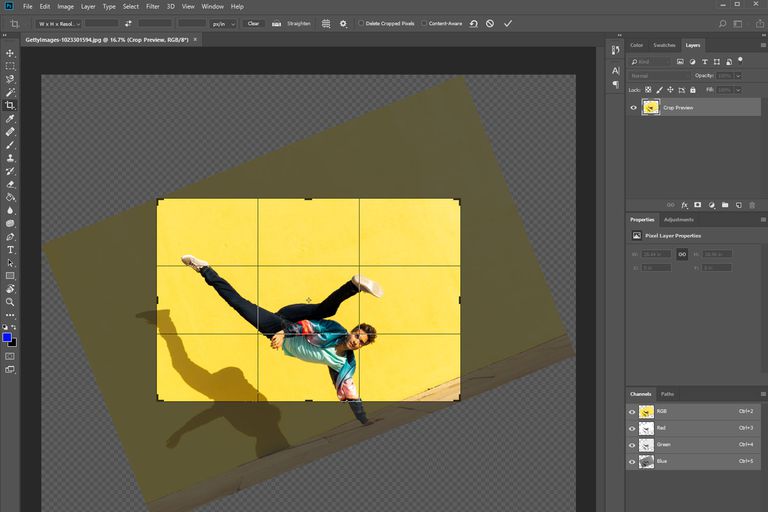Select the Blur tool

pos(10,210)
